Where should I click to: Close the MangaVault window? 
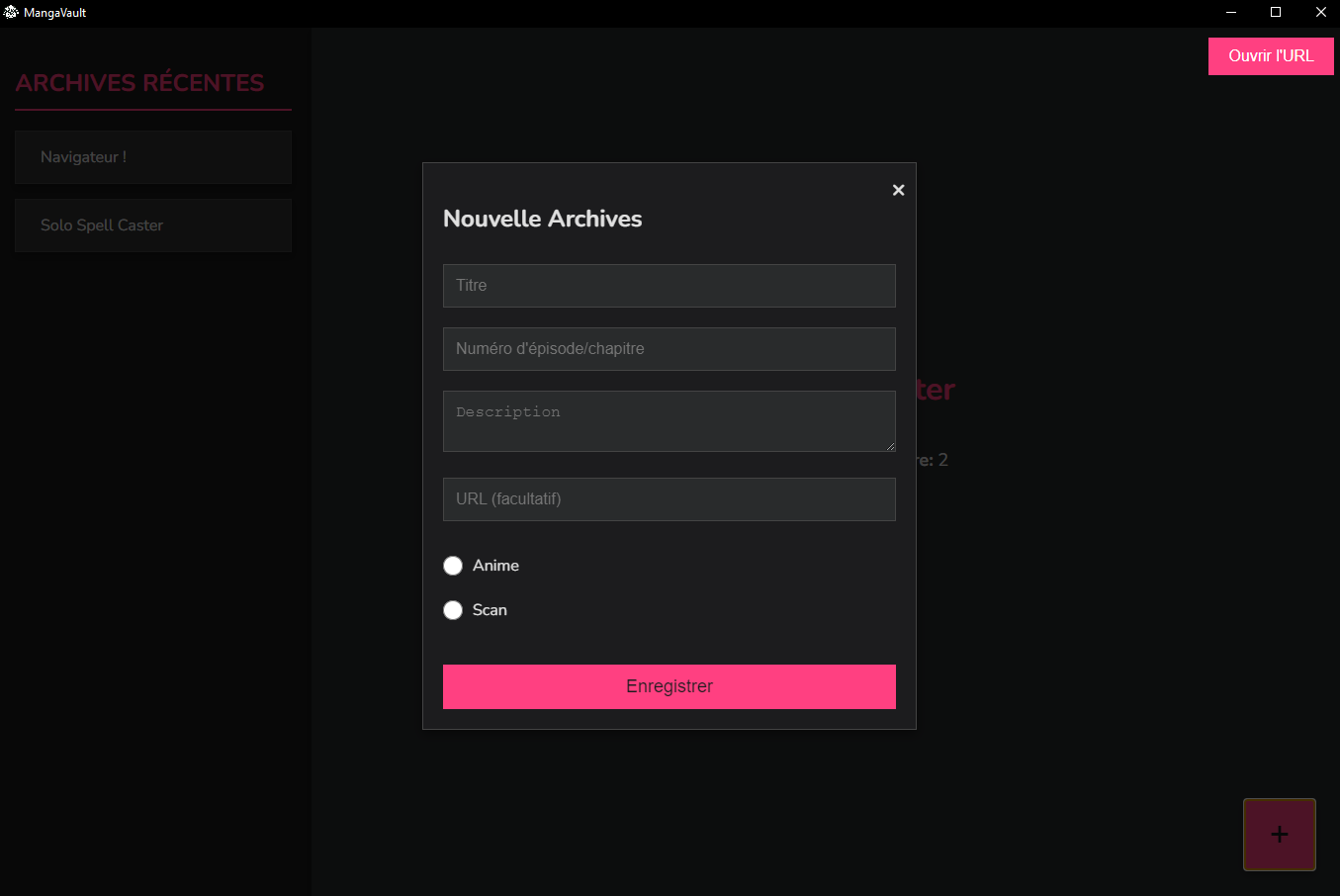(x=1320, y=13)
